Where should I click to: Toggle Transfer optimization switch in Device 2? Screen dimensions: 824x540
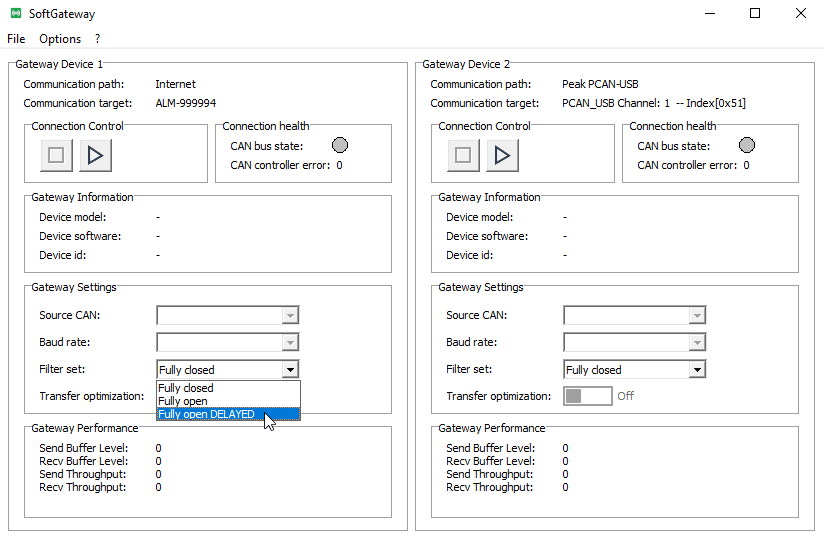(588, 396)
